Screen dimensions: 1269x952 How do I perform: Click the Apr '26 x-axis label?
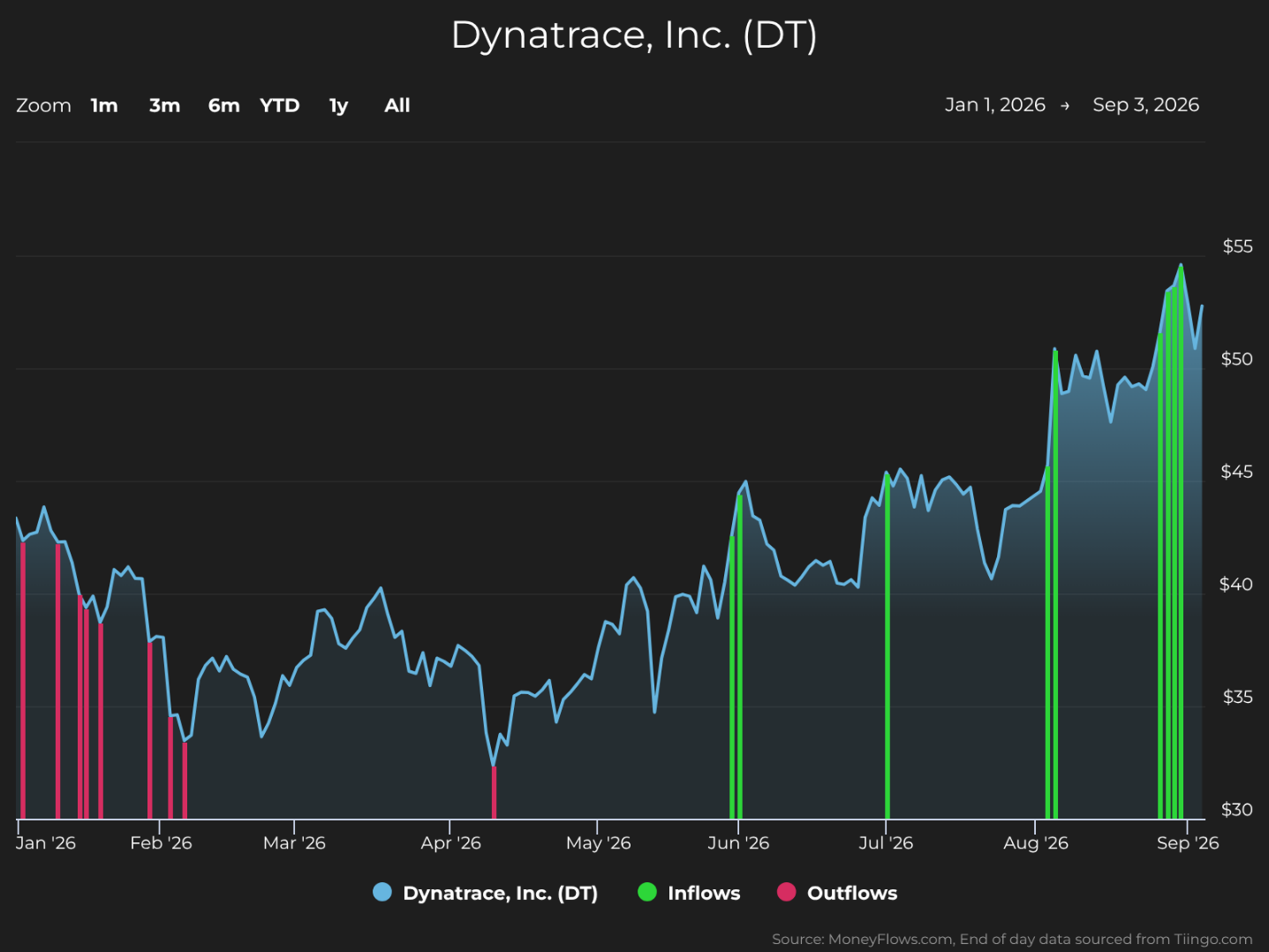pos(450,842)
